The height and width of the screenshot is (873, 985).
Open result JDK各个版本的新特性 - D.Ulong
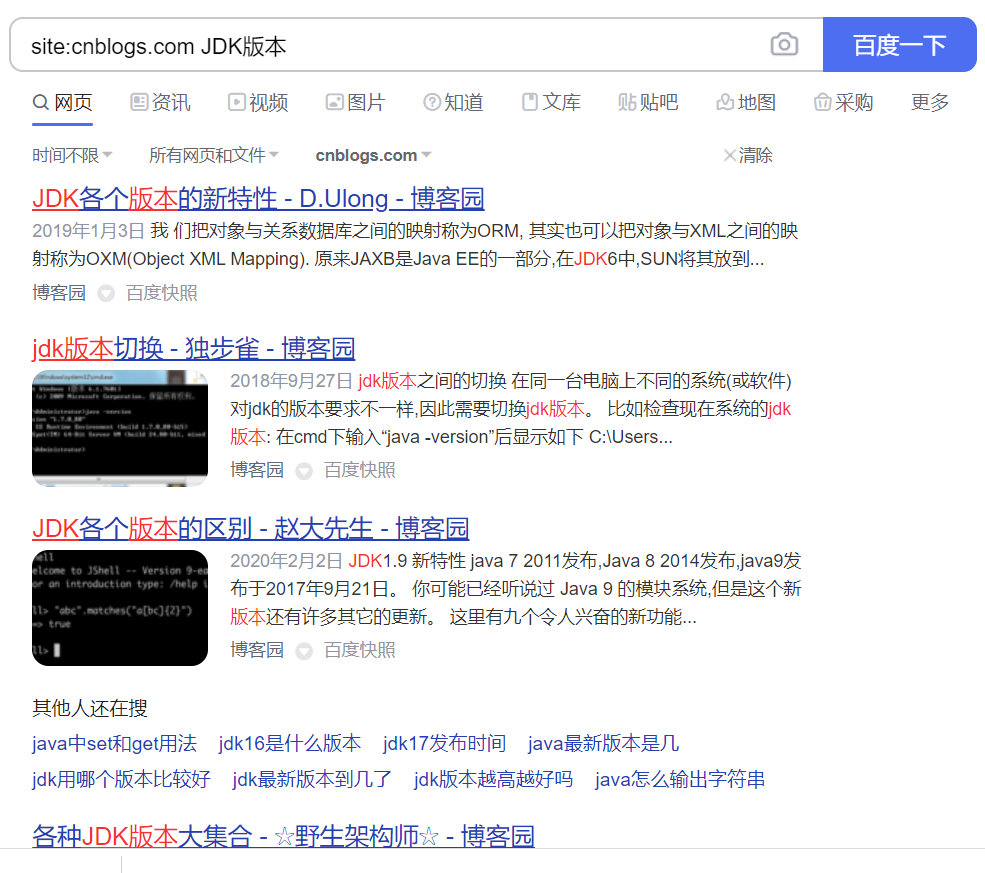click(258, 198)
